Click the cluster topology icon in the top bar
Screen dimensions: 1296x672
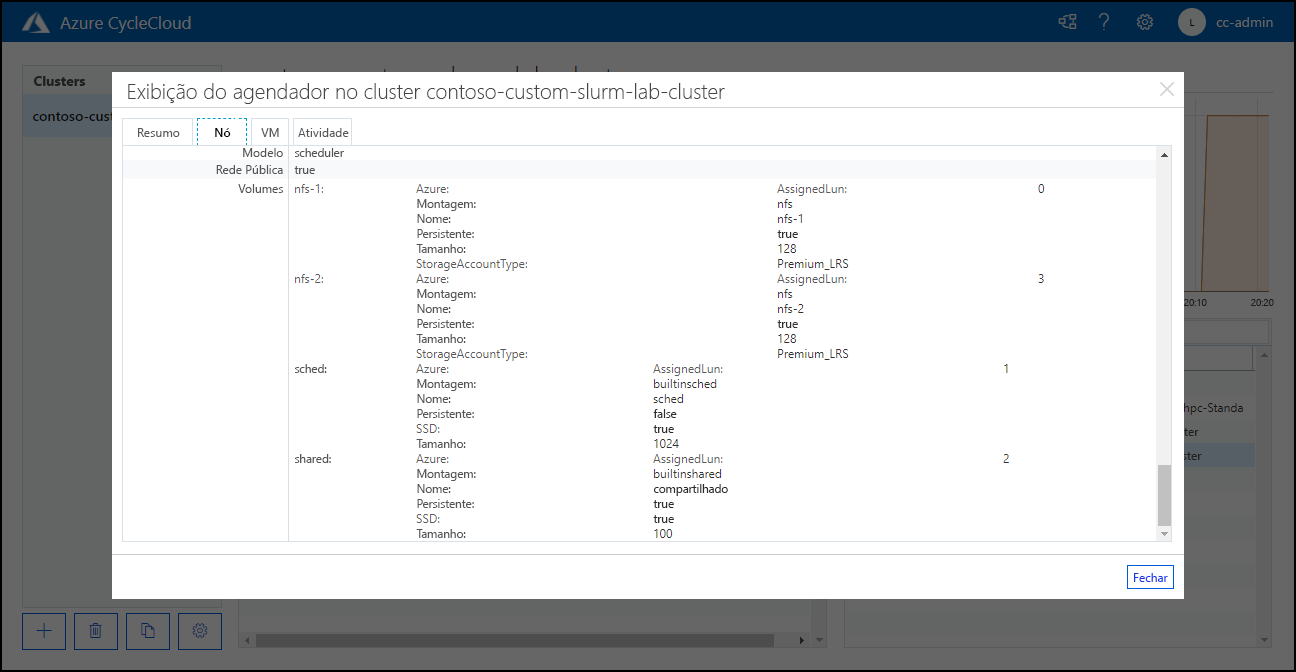click(x=1066, y=21)
